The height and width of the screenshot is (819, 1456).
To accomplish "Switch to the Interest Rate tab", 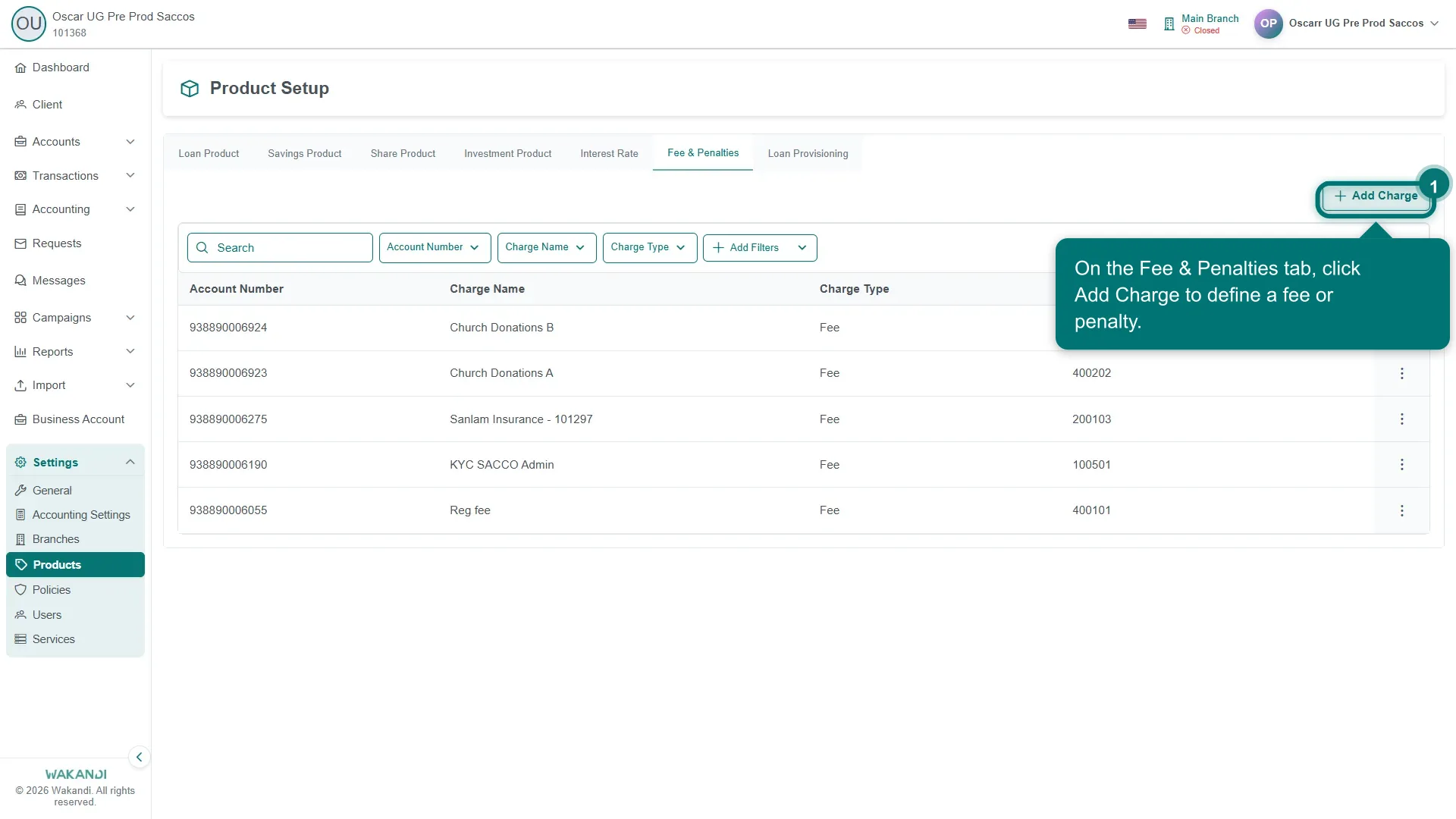I will [x=609, y=154].
